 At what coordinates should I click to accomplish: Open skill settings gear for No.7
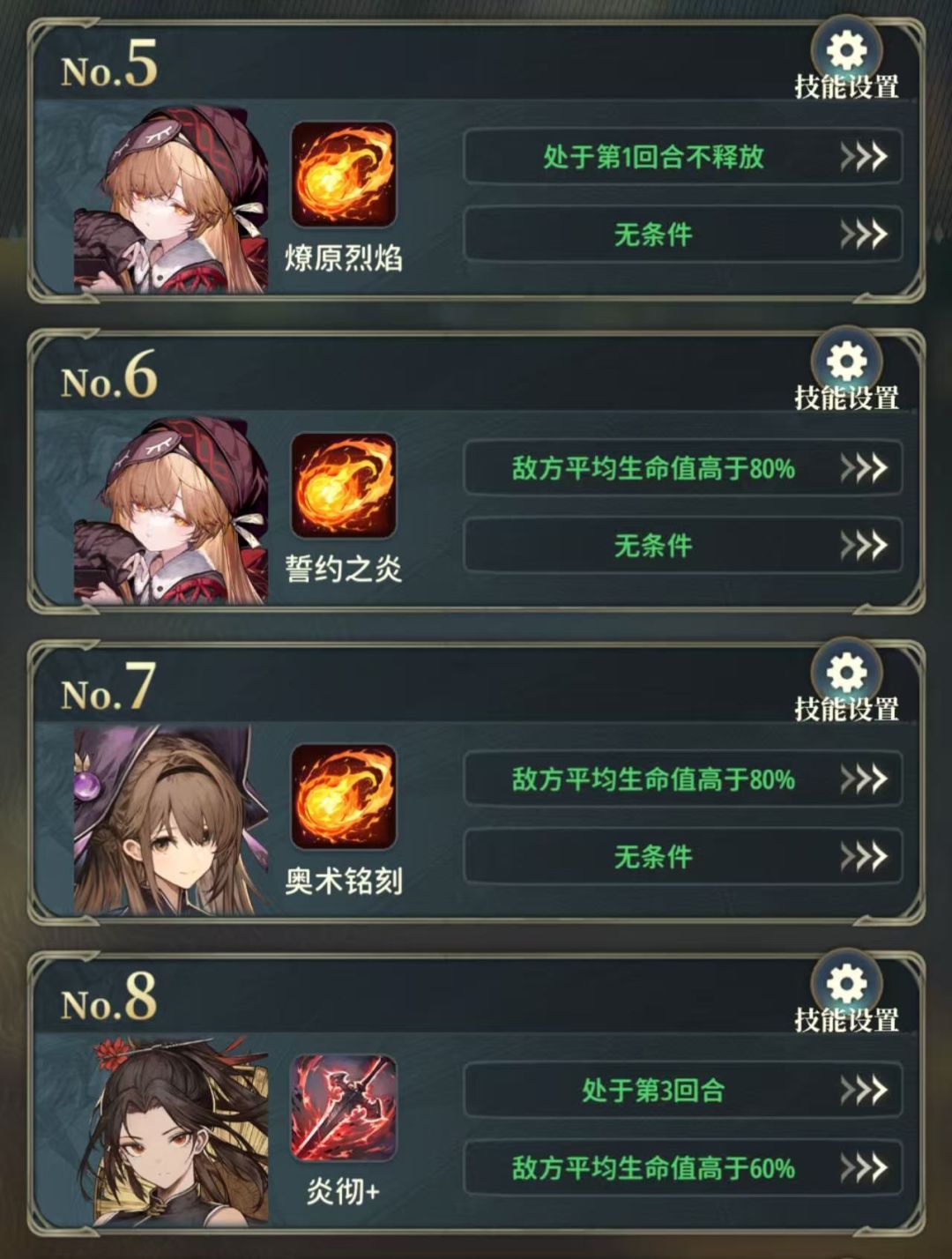tap(847, 674)
